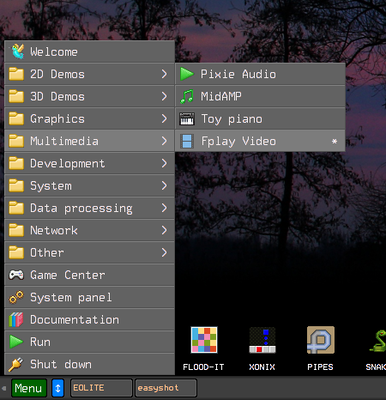Click the Development folder icon
The height and width of the screenshot is (400, 386).
16,163
